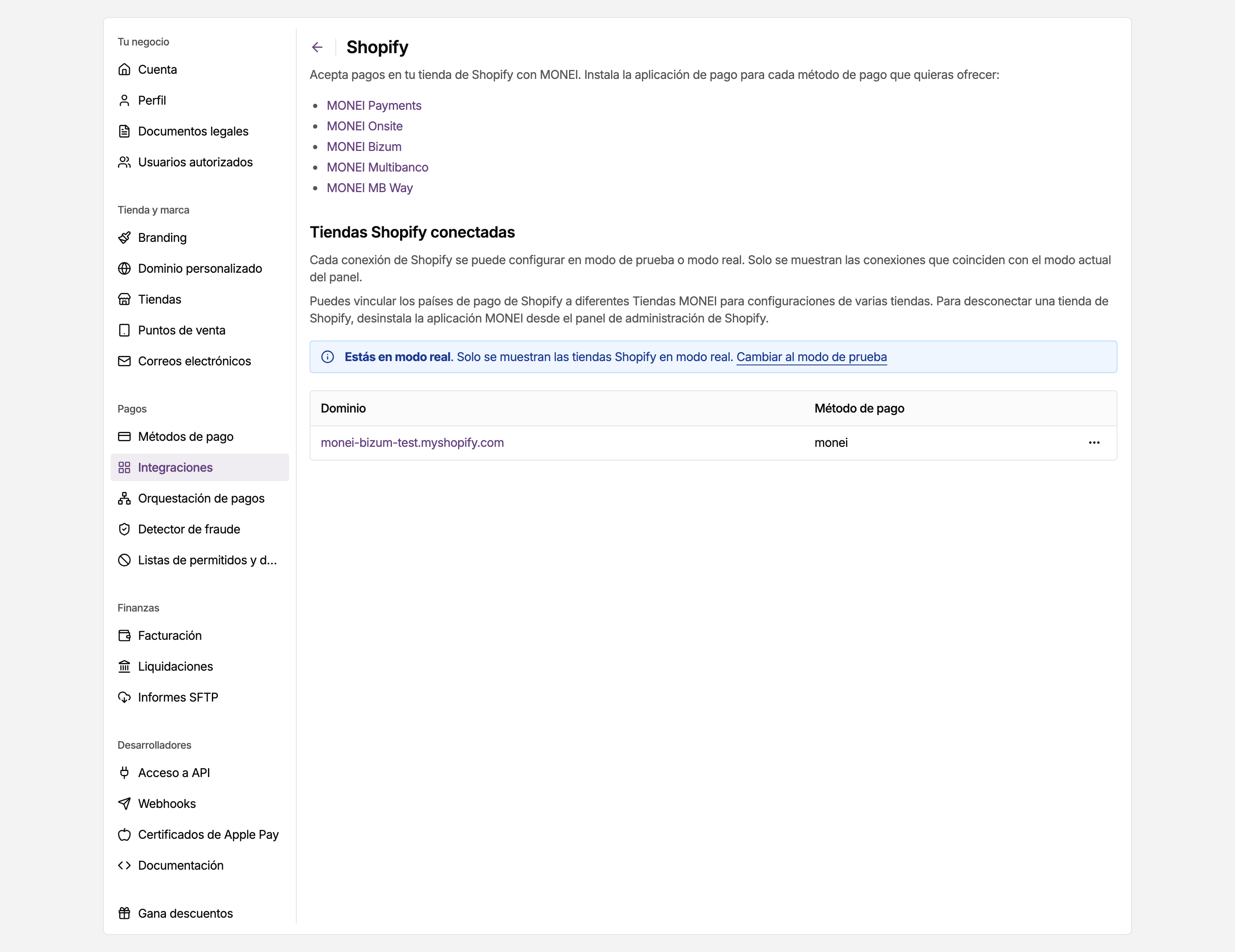Click the Facturación wallet icon

click(124, 636)
